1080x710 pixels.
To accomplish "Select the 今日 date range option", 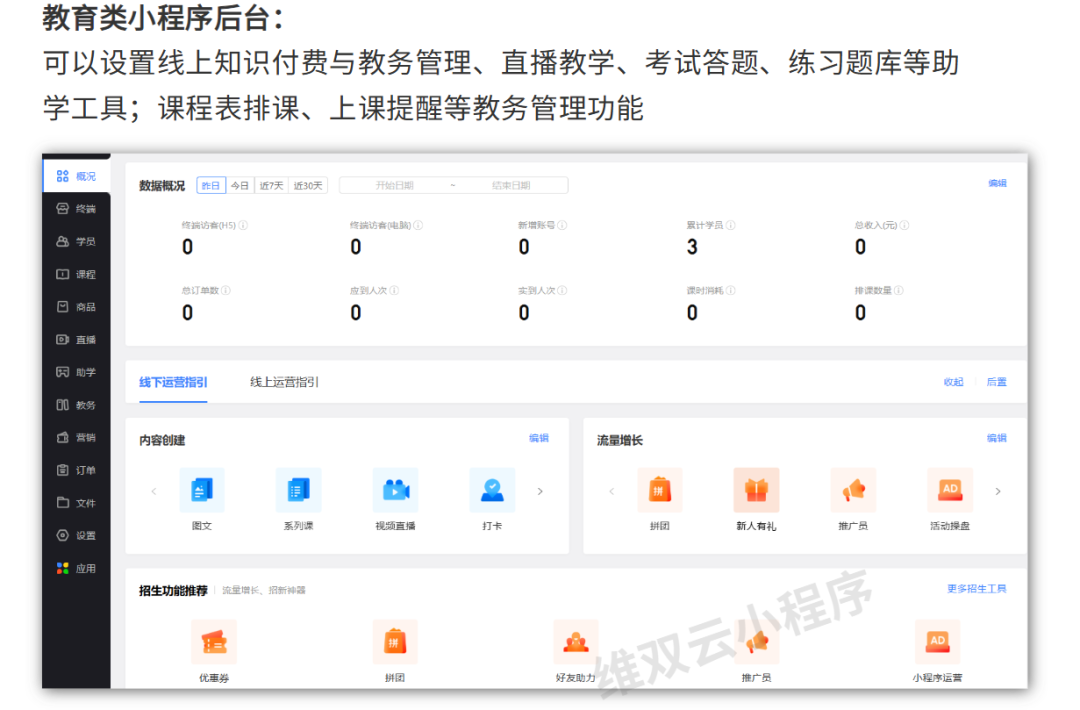I will point(240,185).
